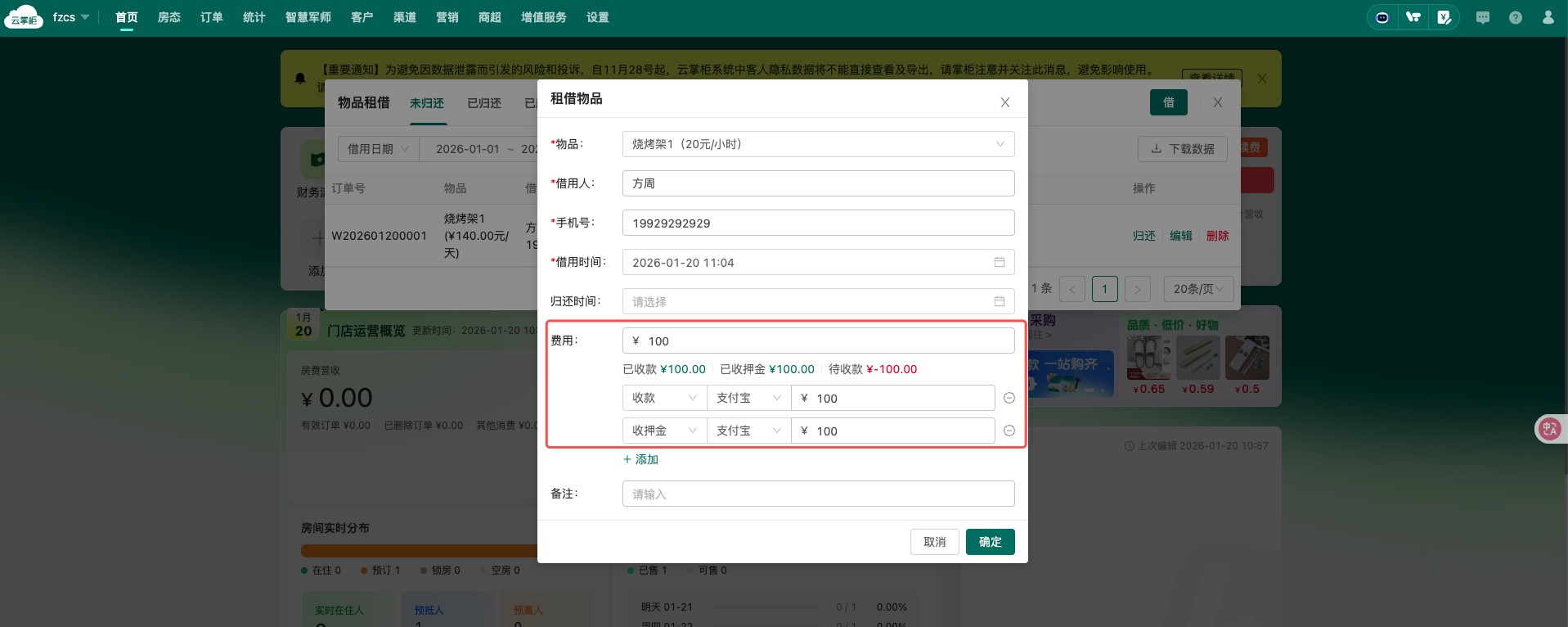Open the 收款 type dropdown

[663, 398]
